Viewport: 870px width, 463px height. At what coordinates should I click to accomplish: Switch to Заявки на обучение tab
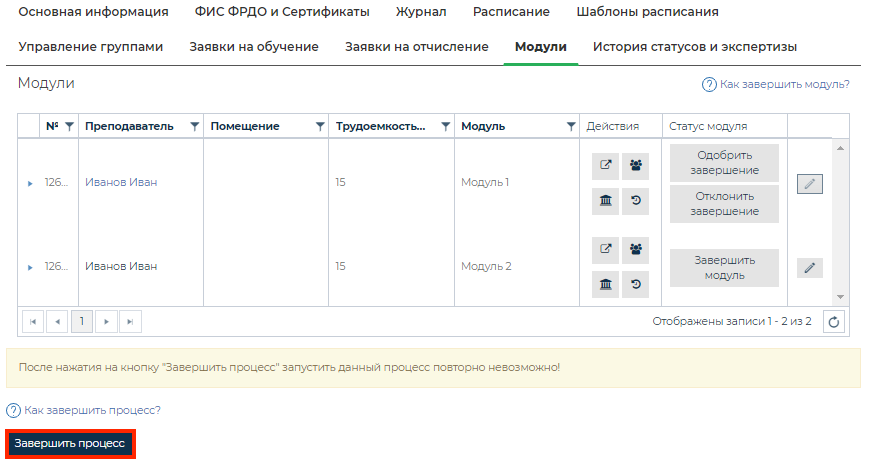254,47
